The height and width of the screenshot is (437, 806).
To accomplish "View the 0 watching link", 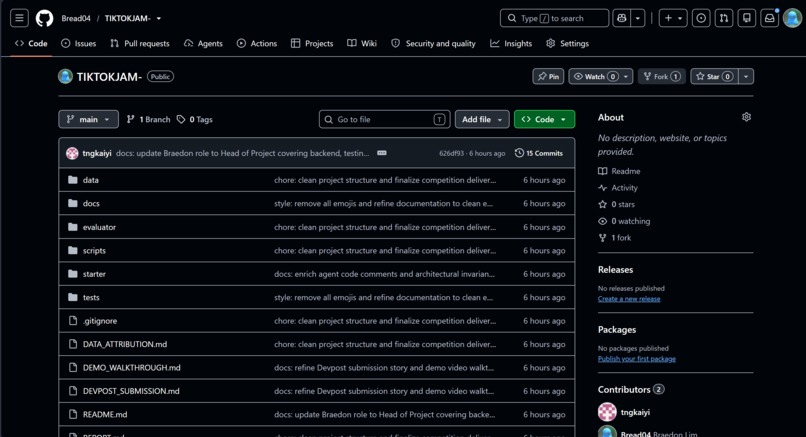I will pos(624,221).
